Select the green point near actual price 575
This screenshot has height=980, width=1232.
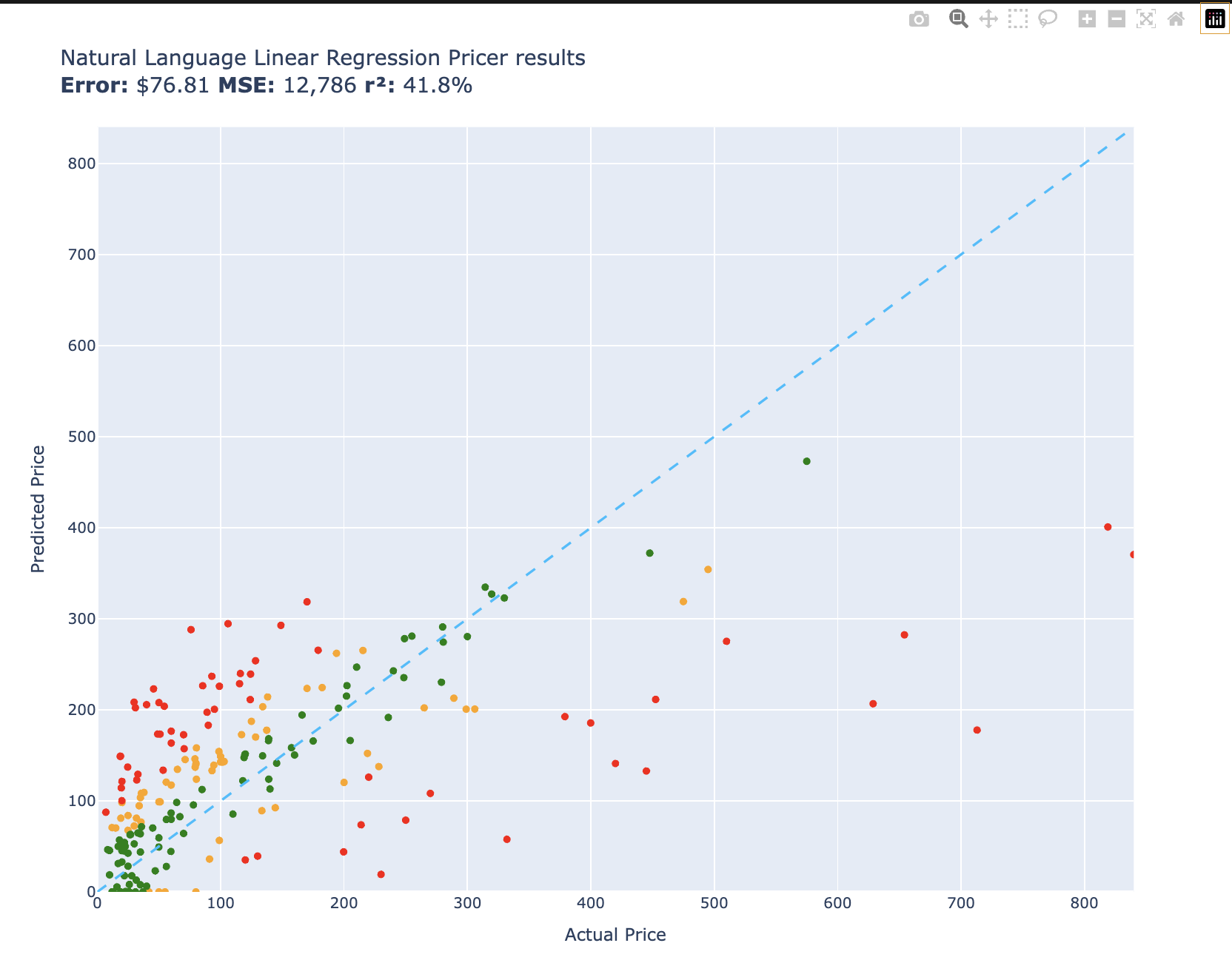click(x=807, y=461)
